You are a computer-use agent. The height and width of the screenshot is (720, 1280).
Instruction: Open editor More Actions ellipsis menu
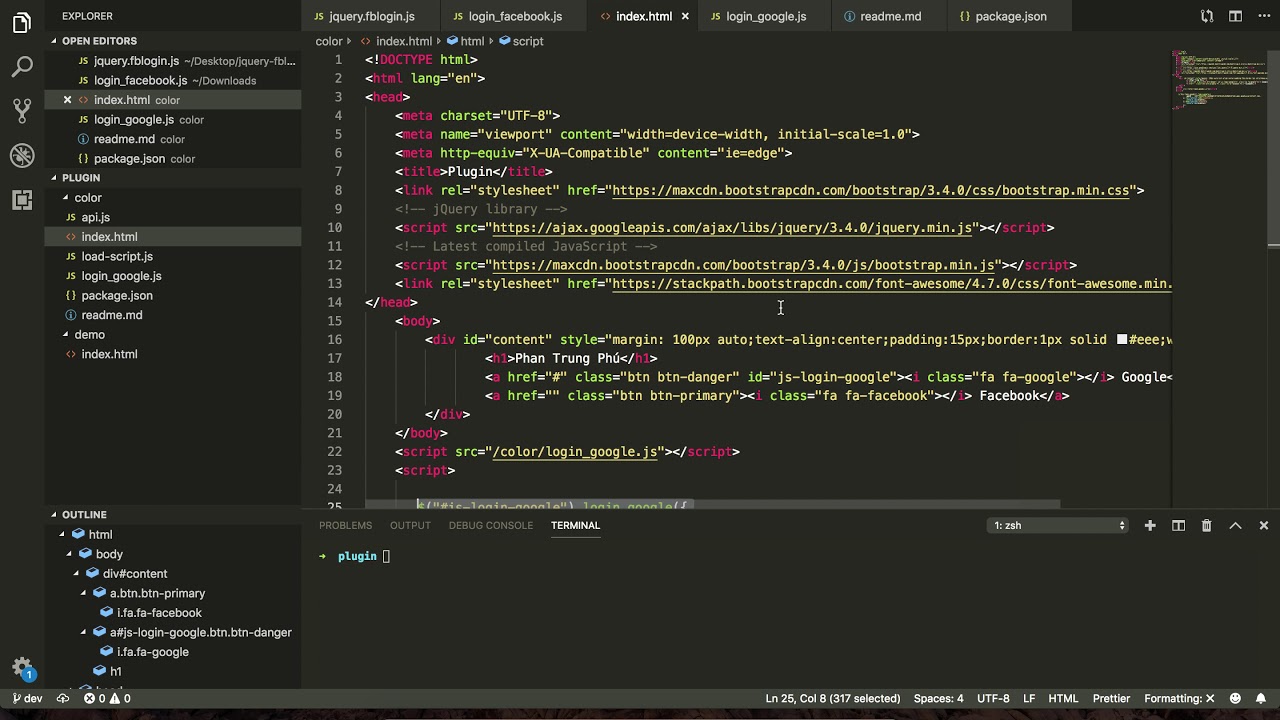coord(1262,16)
